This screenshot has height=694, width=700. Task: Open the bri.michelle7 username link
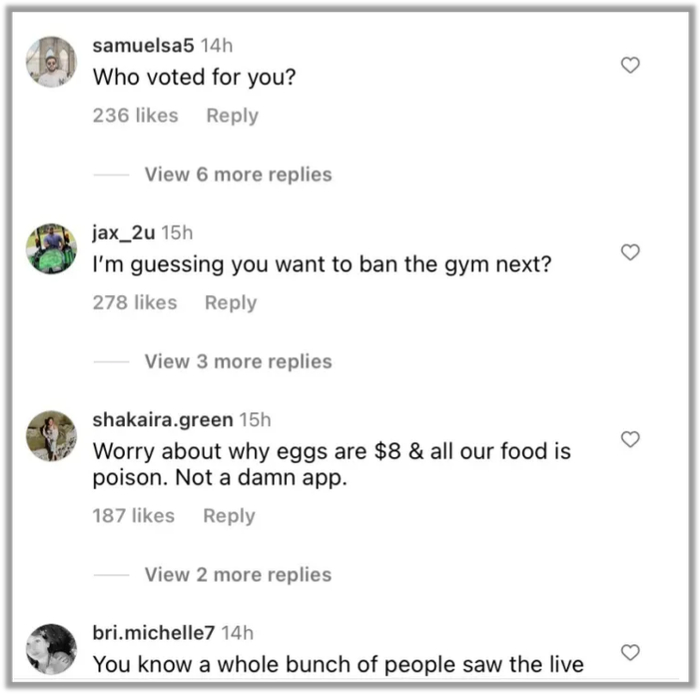[153, 632]
